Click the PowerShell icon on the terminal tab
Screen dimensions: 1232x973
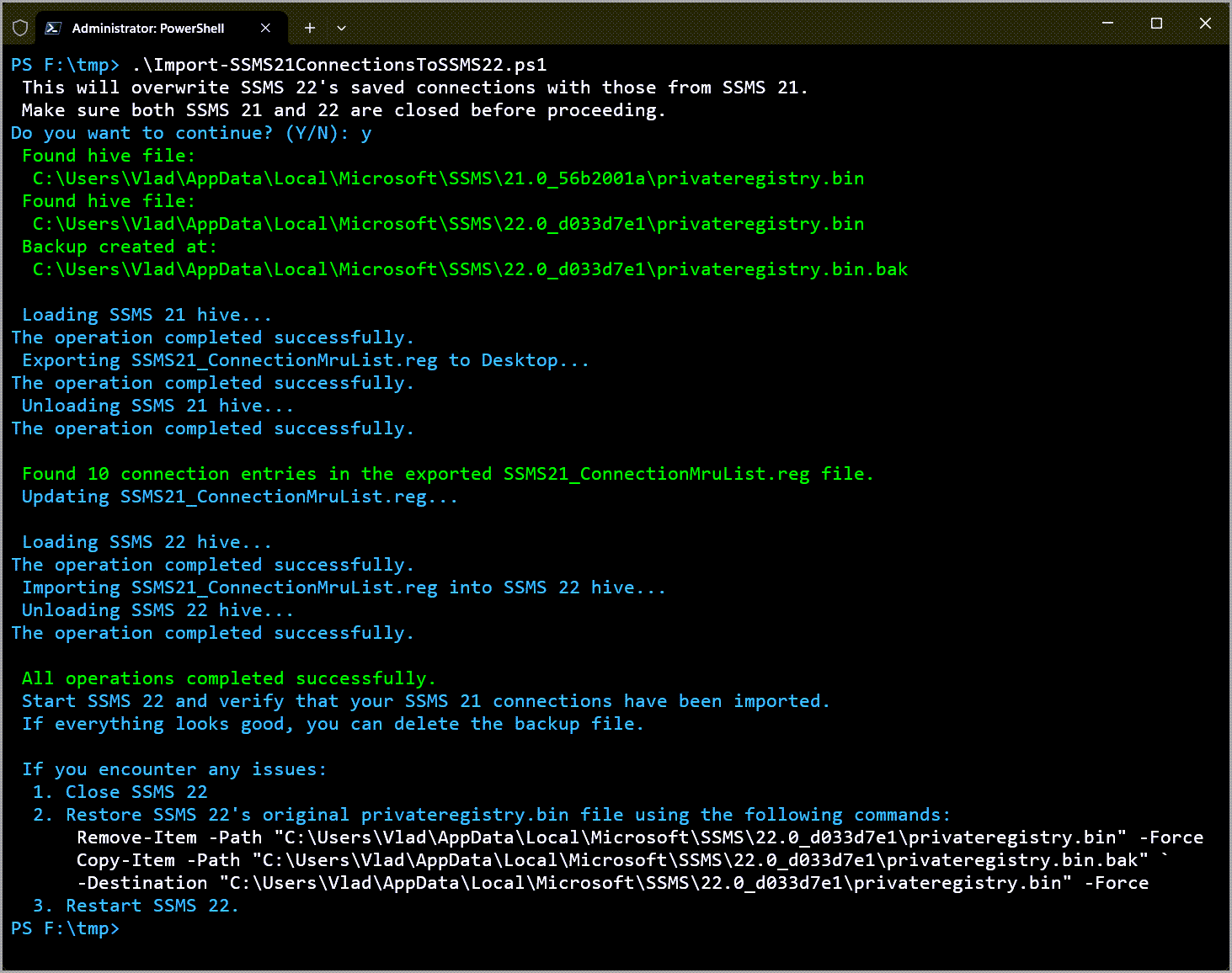click(x=53, y=28)
